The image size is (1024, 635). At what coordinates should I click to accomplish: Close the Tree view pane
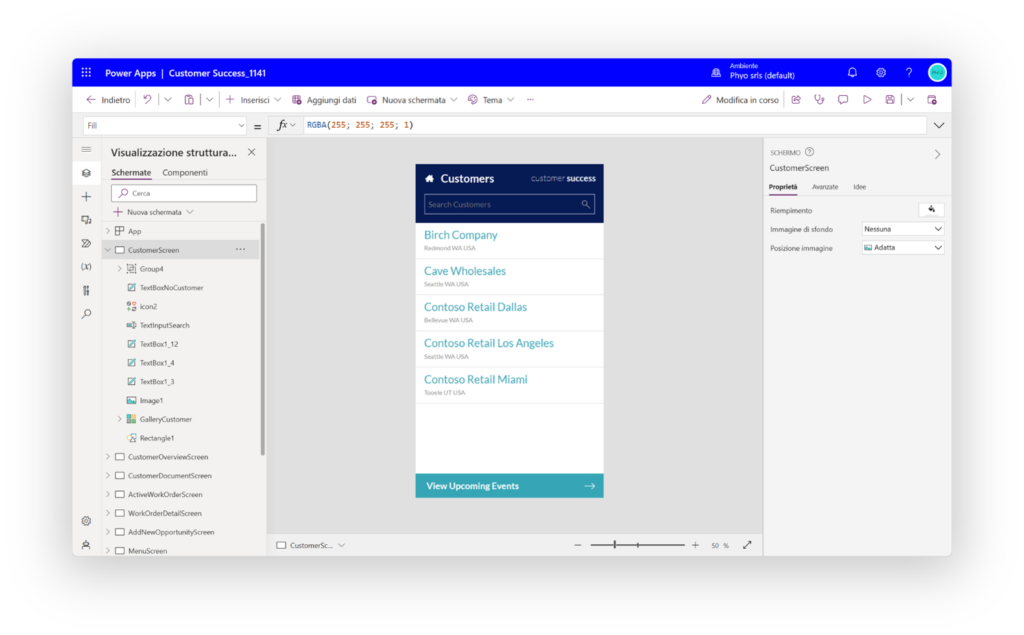(251, 152)
